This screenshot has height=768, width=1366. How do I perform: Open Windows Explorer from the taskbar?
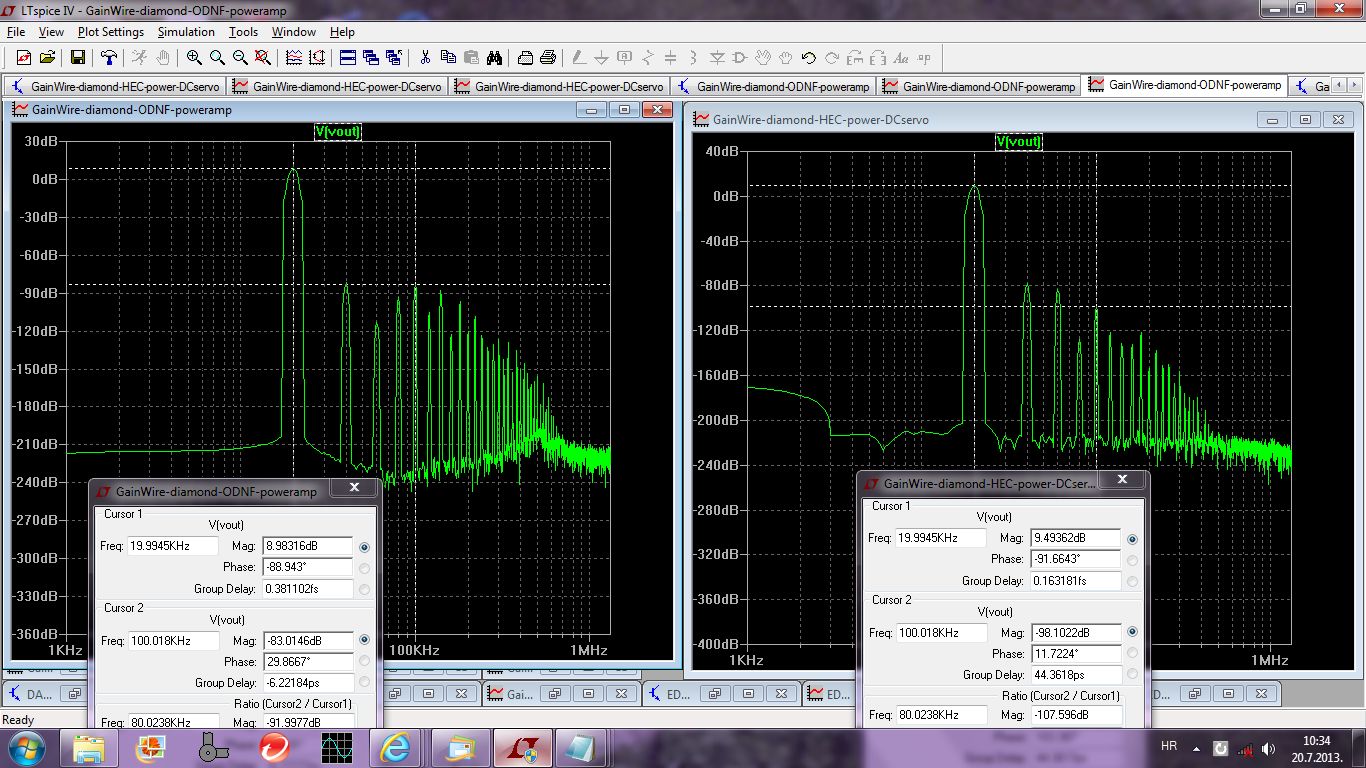tap(89, 747)
